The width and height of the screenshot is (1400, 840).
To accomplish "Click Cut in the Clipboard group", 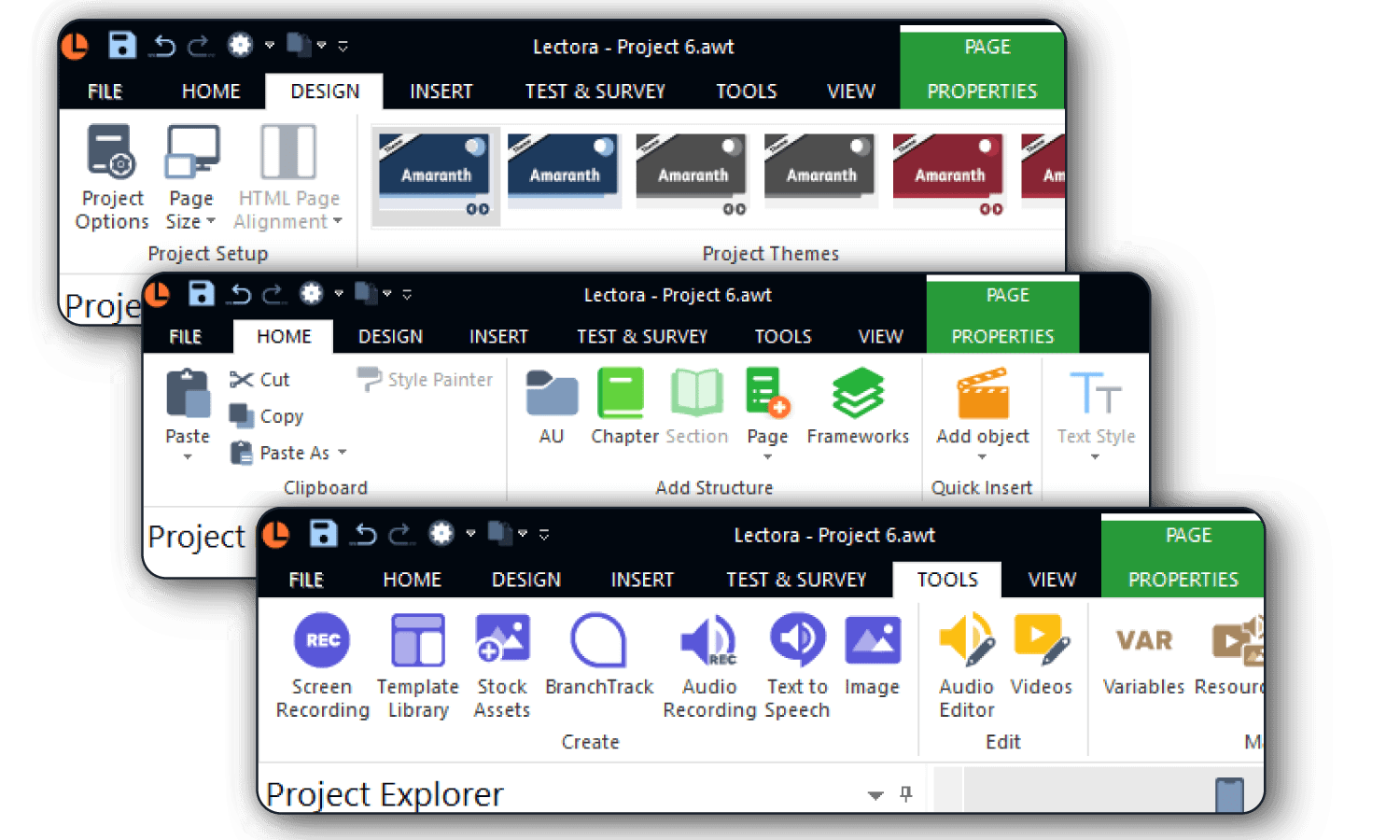I will click(259, 380).
